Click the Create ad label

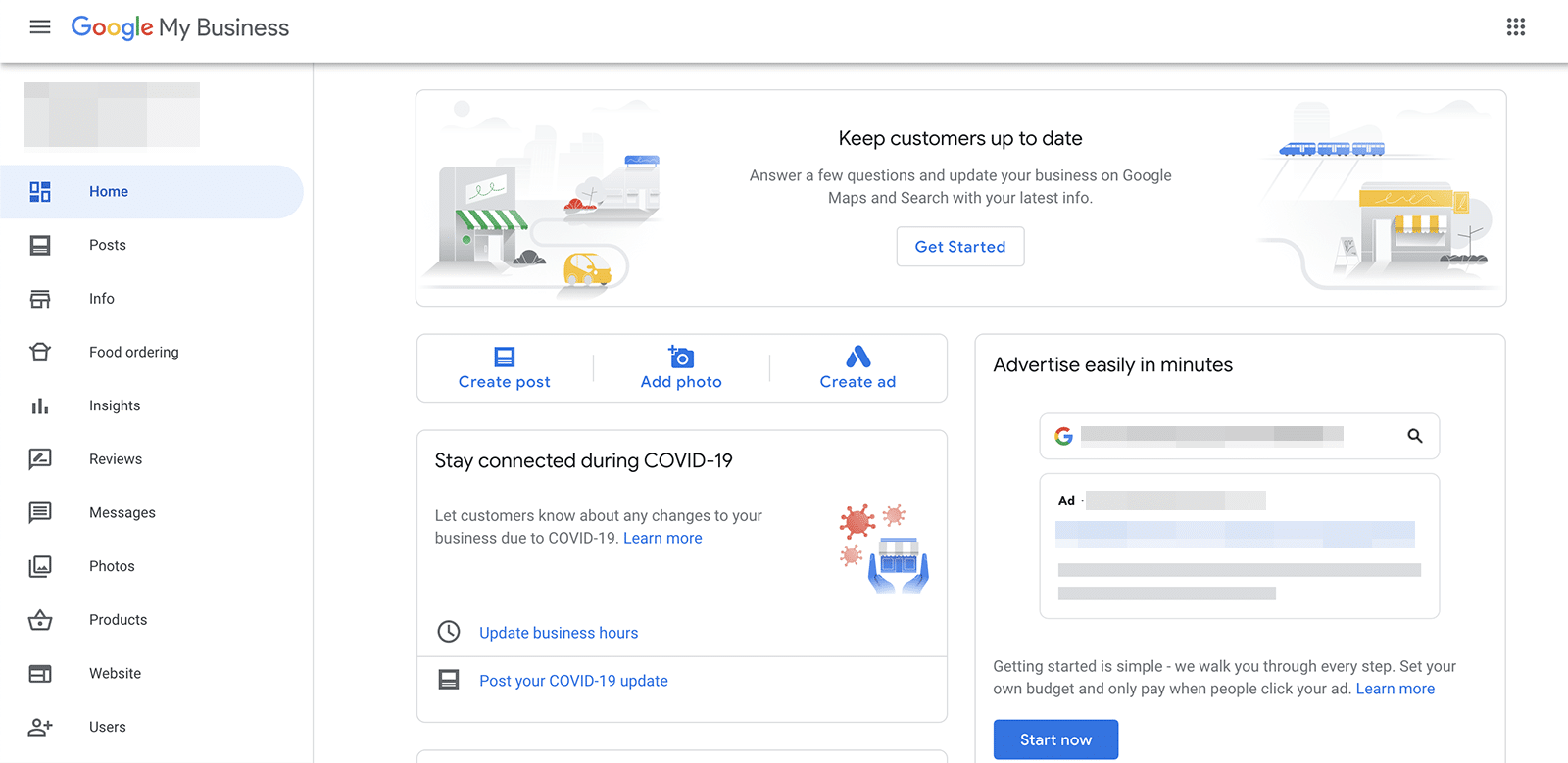coord(858,382)
